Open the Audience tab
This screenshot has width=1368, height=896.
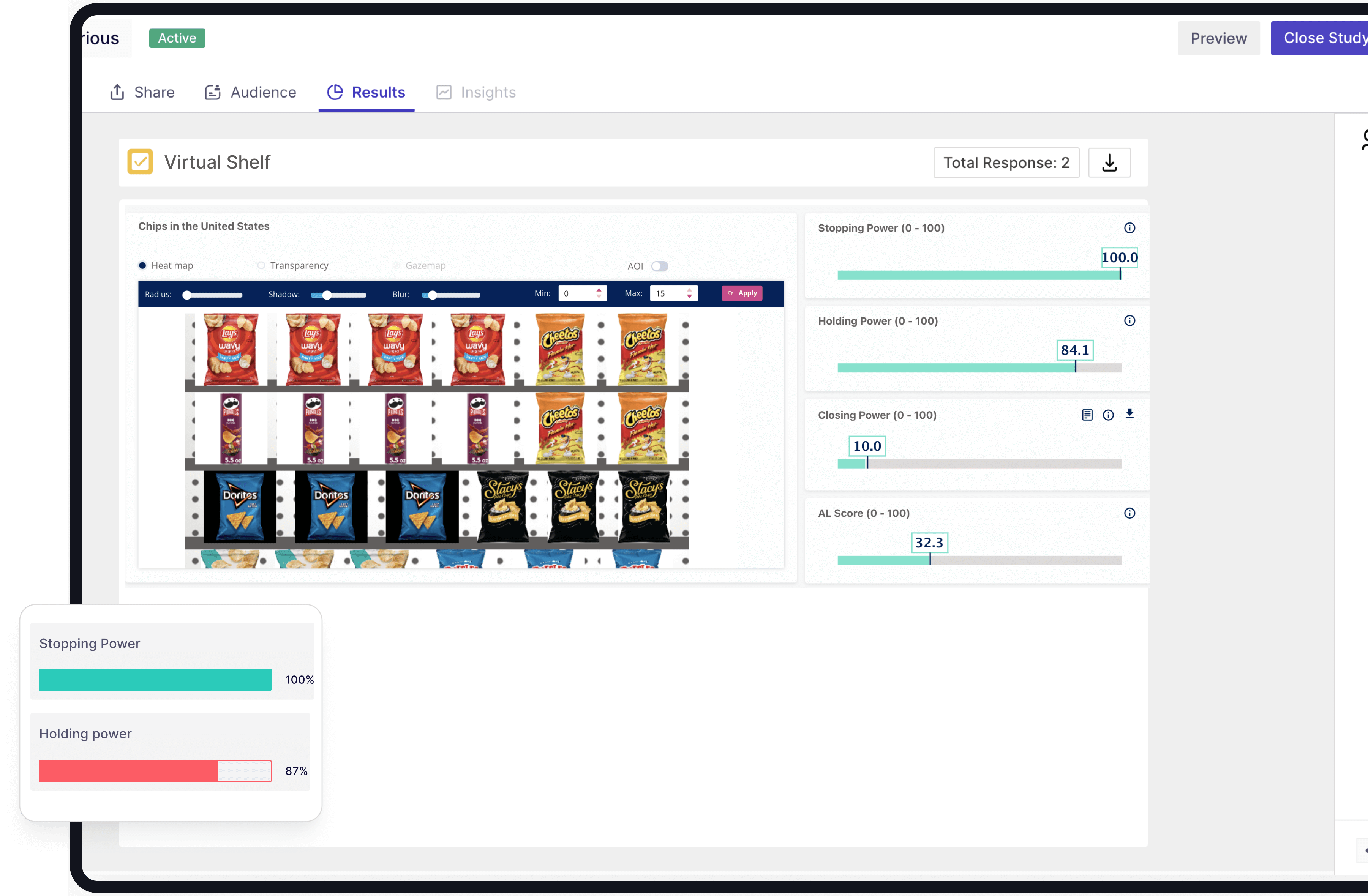[x=250, y=92]
